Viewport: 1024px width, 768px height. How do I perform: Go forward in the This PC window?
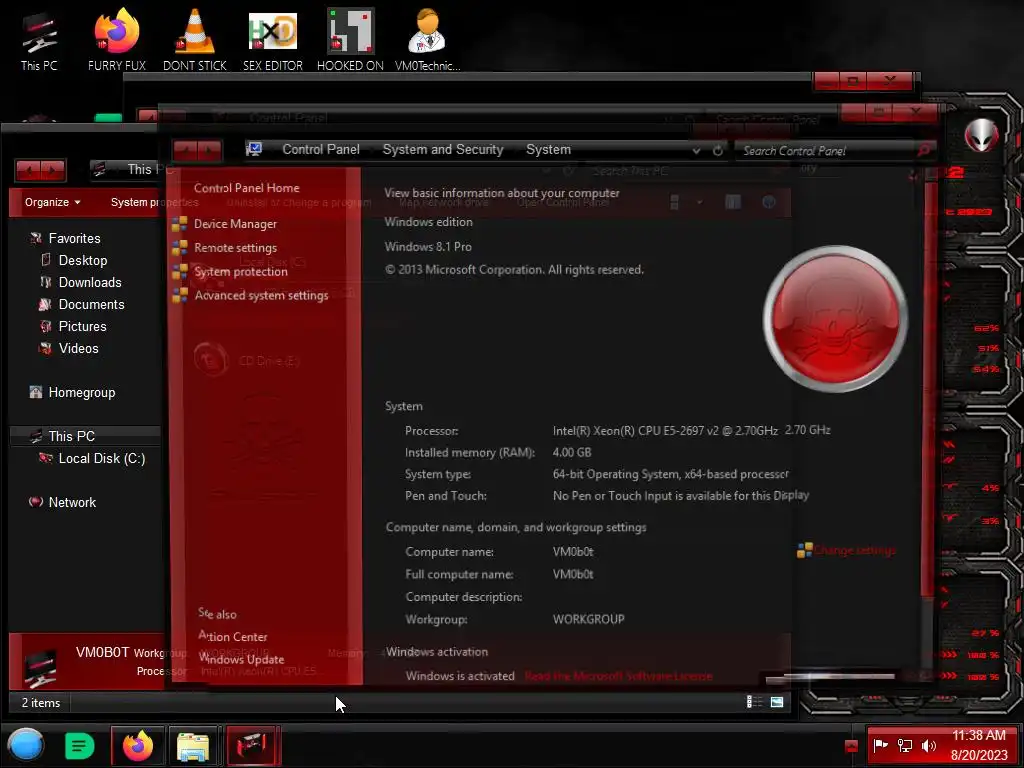pyautogui.click(x=54, y=170)
